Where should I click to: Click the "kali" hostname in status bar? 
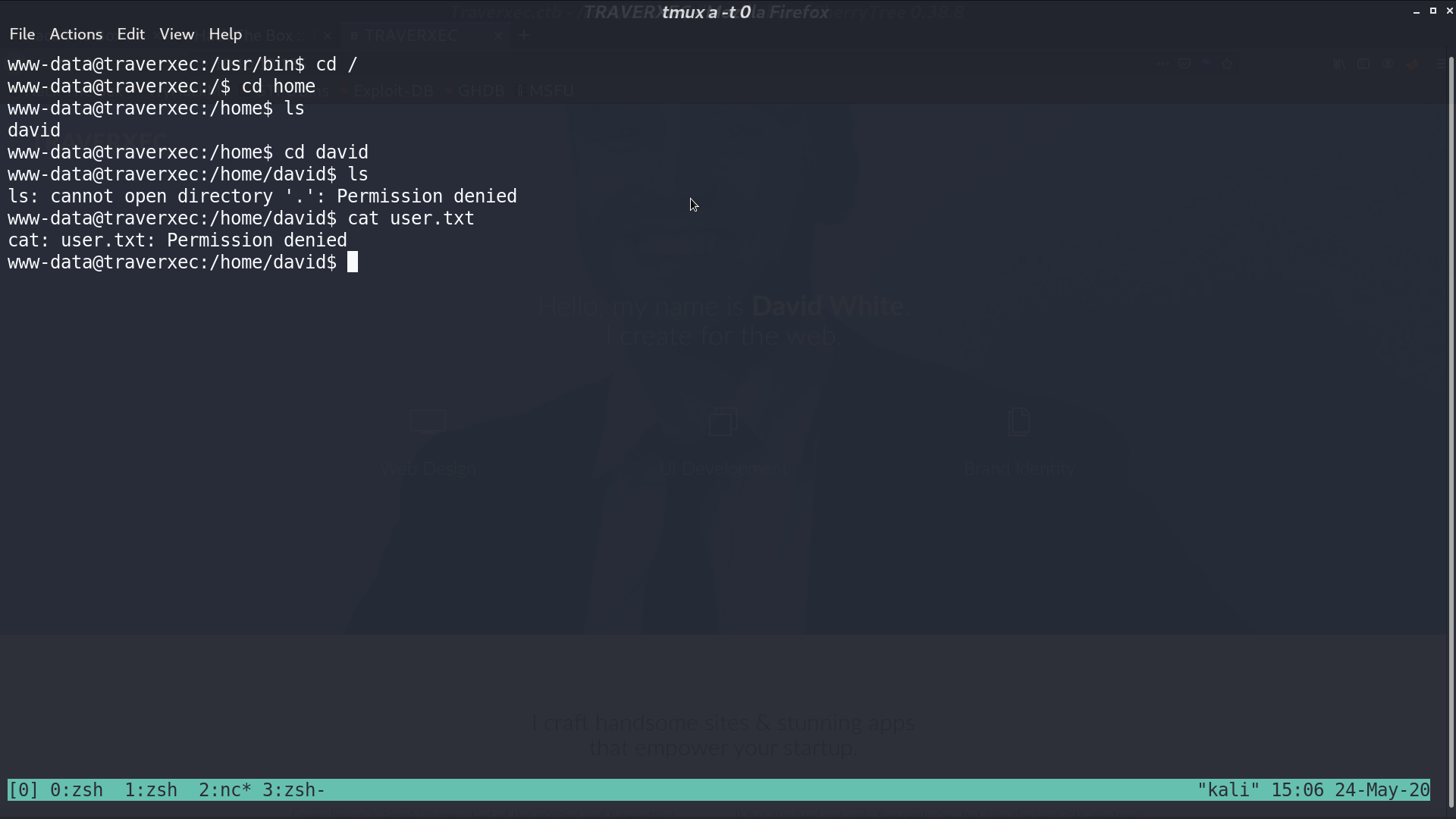click(1228, 790)
